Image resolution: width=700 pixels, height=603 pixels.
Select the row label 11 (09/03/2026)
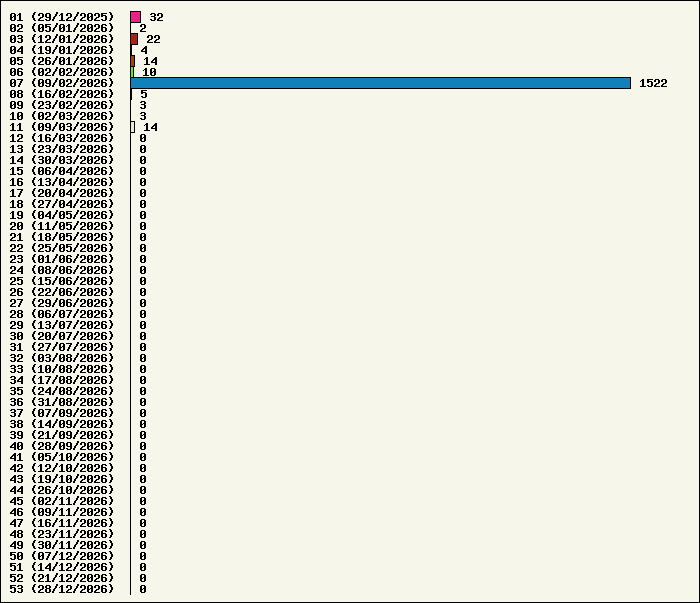[62, 127]
